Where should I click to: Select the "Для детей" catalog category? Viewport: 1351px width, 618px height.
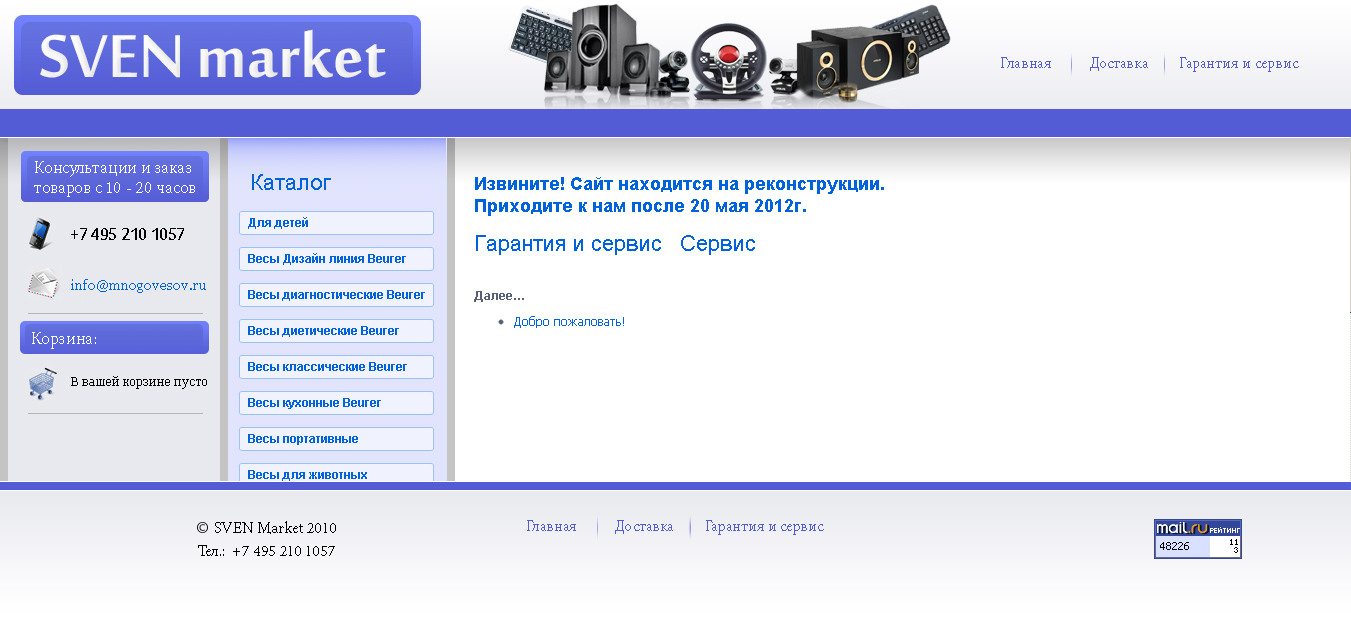pos(336,222)
